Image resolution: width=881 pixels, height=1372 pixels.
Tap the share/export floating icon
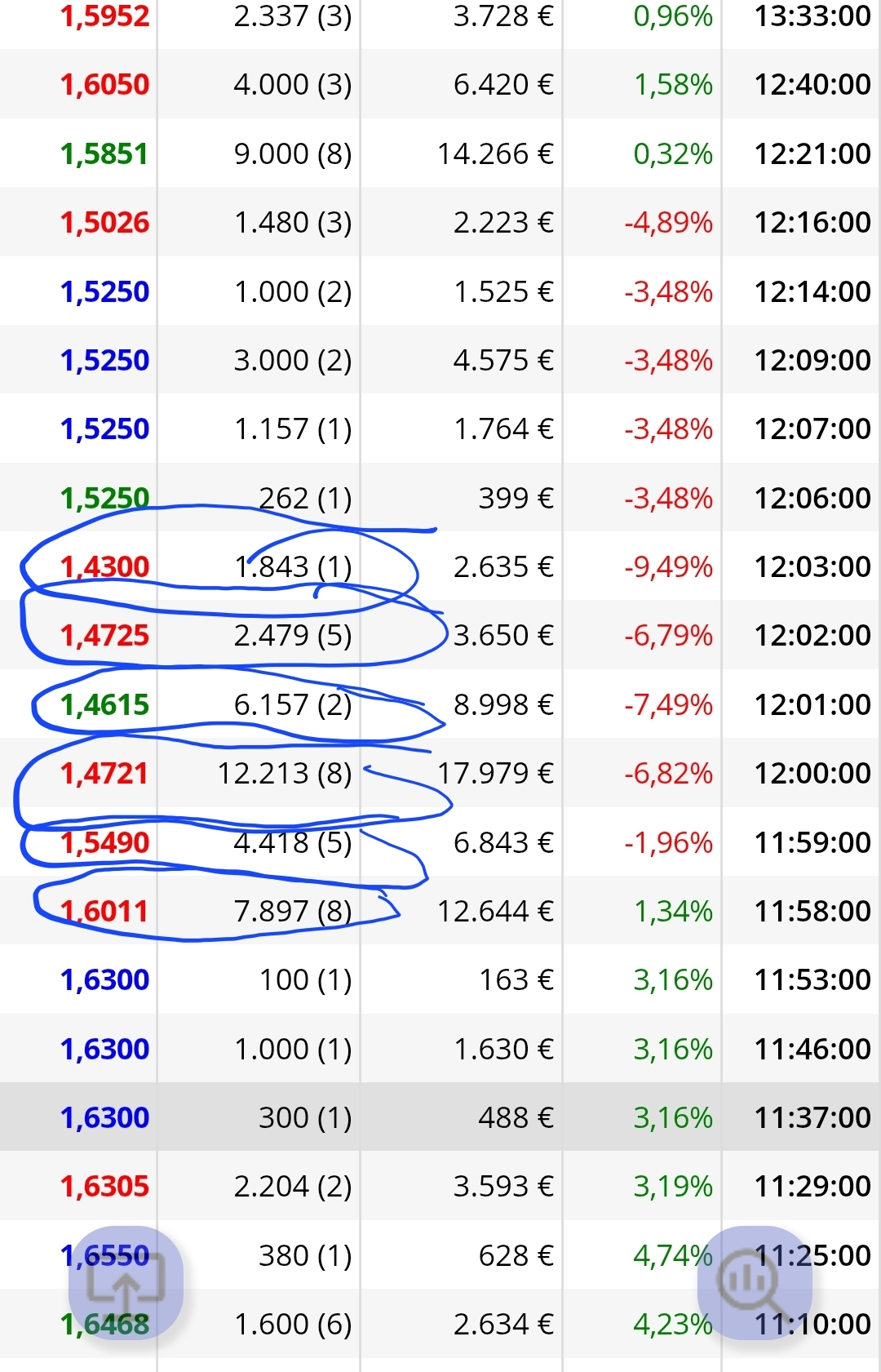(x=126, y=1283)
